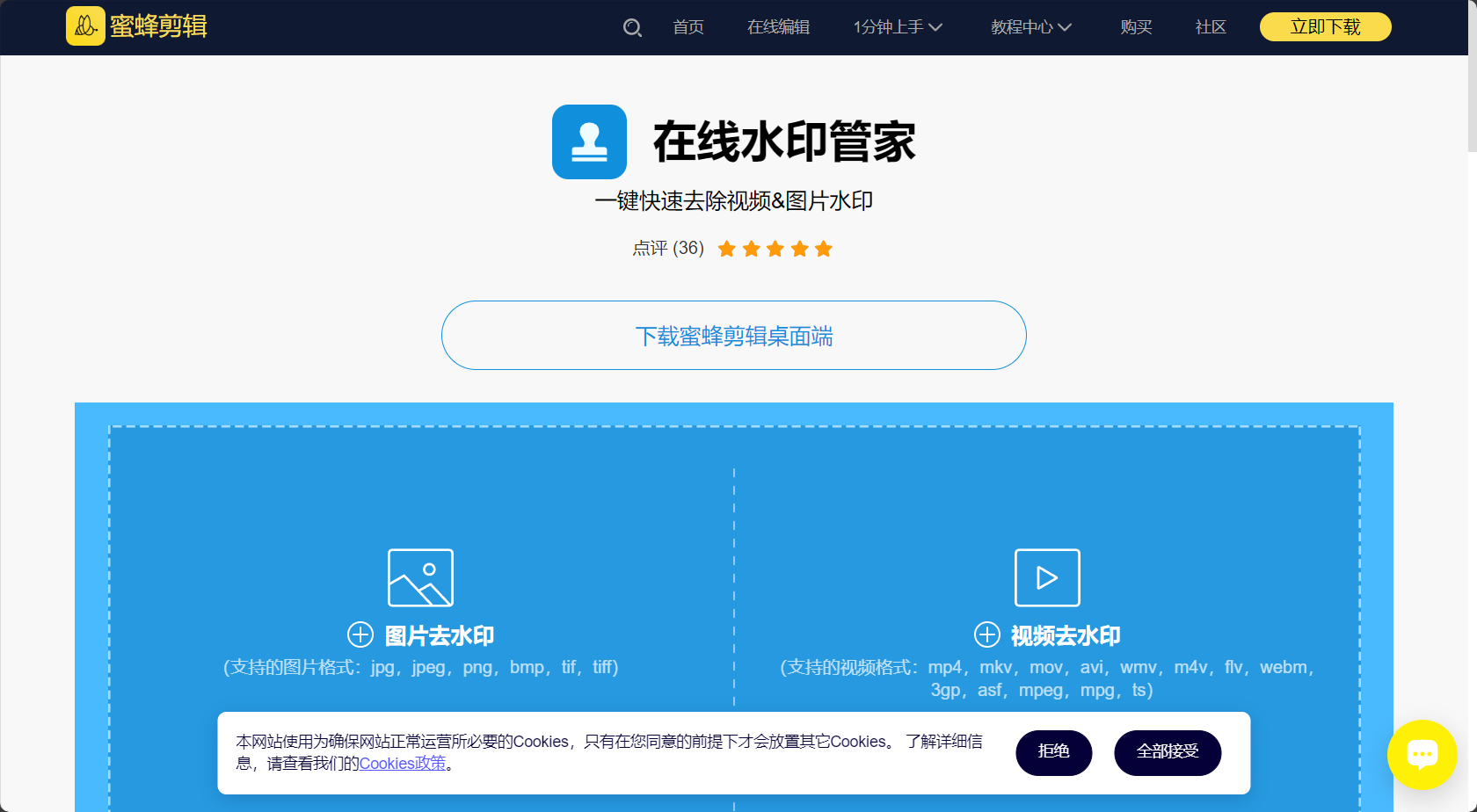Open the yellow chat bubble support widget
This screenshot has height=812, width=1477.
(1422, 755)
